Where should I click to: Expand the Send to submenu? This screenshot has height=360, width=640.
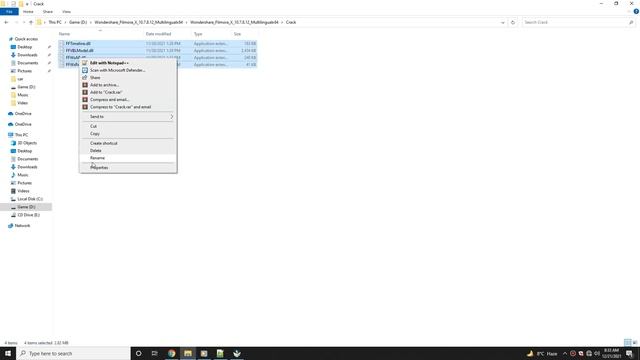[x=128, y=117]
